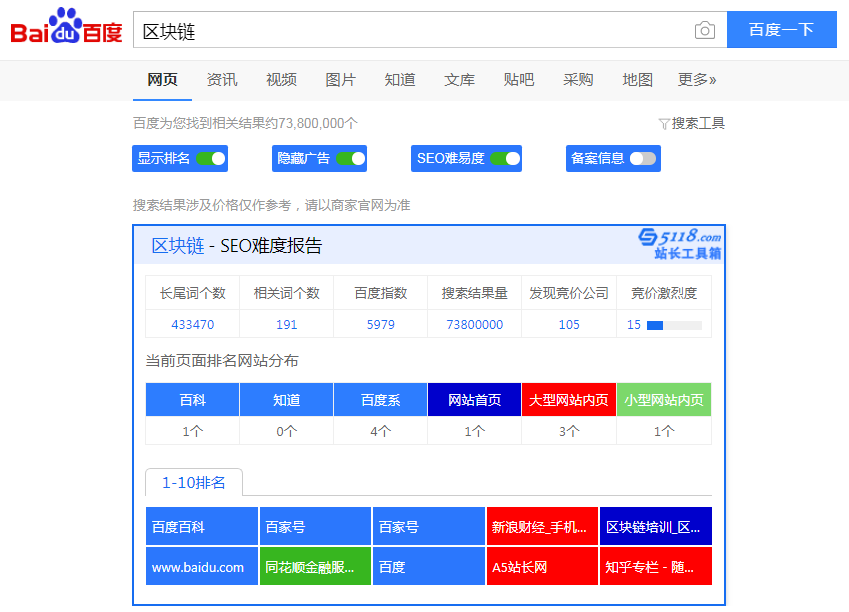The image size is (849, 612).
Task: Open the 视频 tab
Action: [282, 80]
